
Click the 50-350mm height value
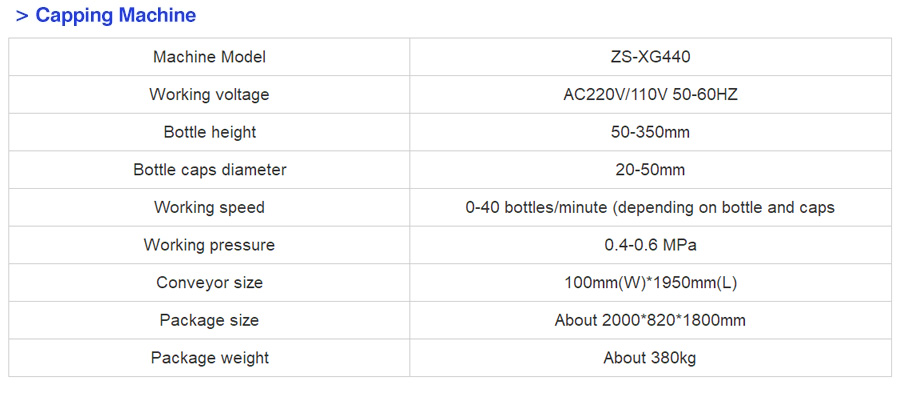(650, 132)
